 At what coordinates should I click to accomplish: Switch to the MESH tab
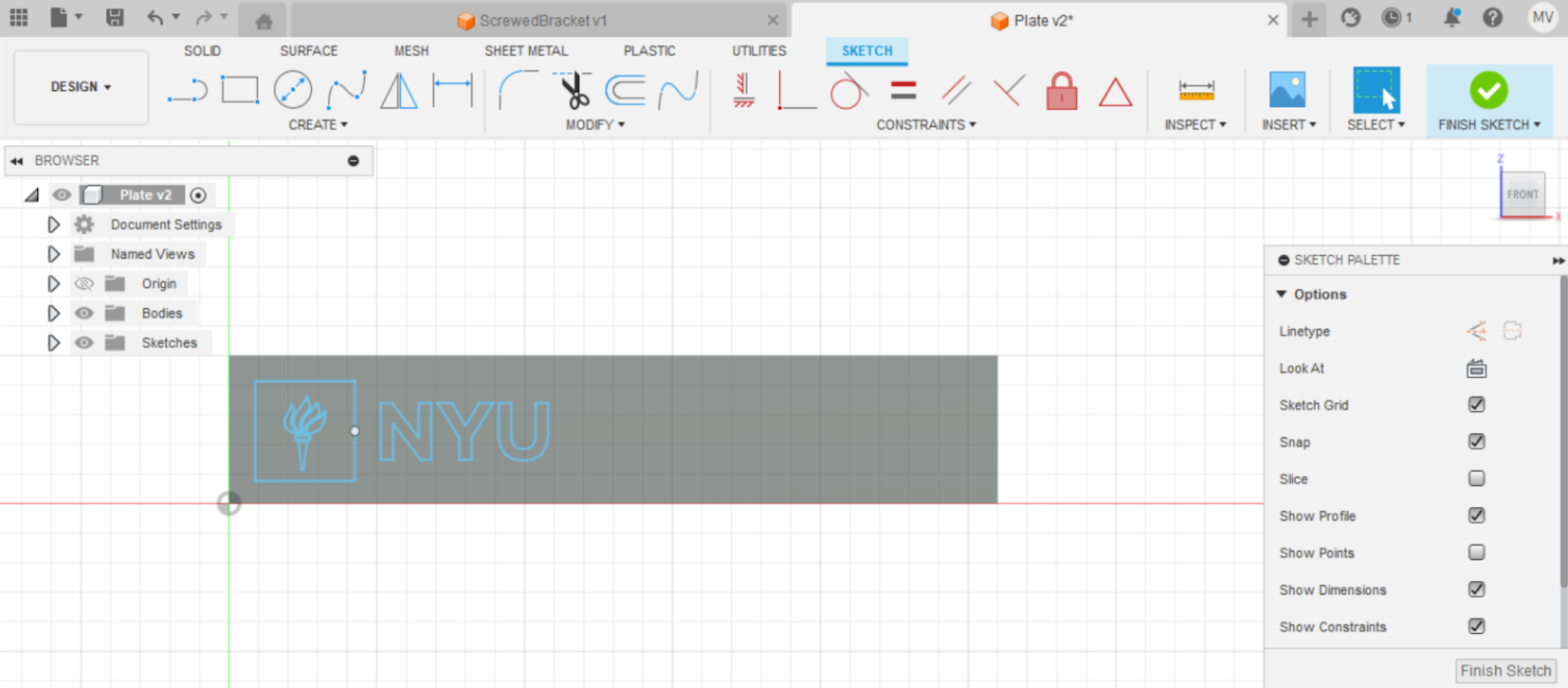pyautogui.click(x=411, y=51)
